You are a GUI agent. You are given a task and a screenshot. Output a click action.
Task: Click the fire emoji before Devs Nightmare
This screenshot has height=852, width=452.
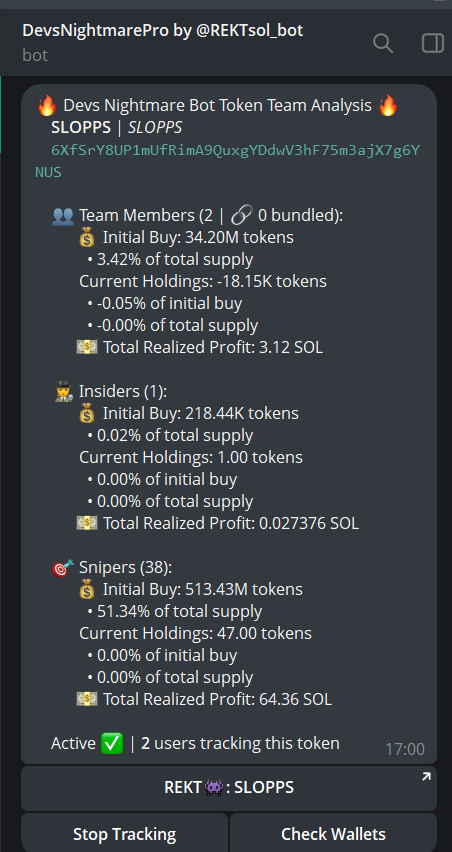click(x=47, y=105)
